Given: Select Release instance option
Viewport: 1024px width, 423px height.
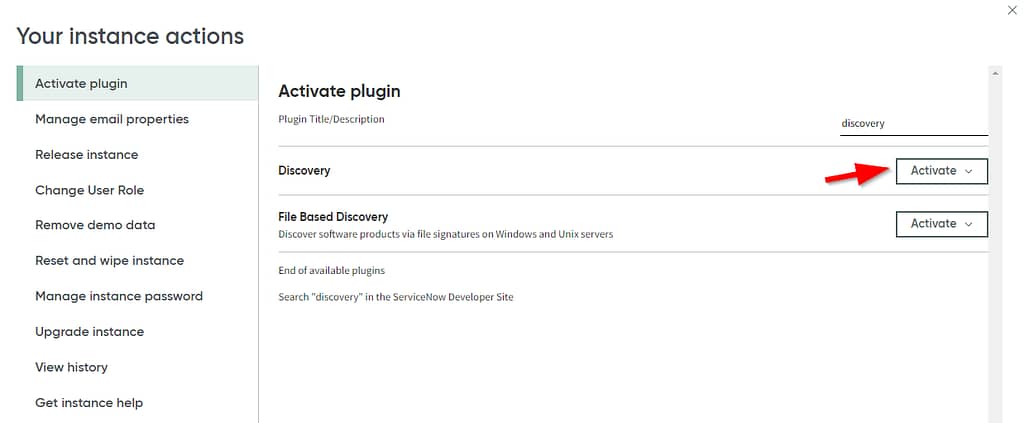Looking at the screenshot, I should [x=87, y=155].
